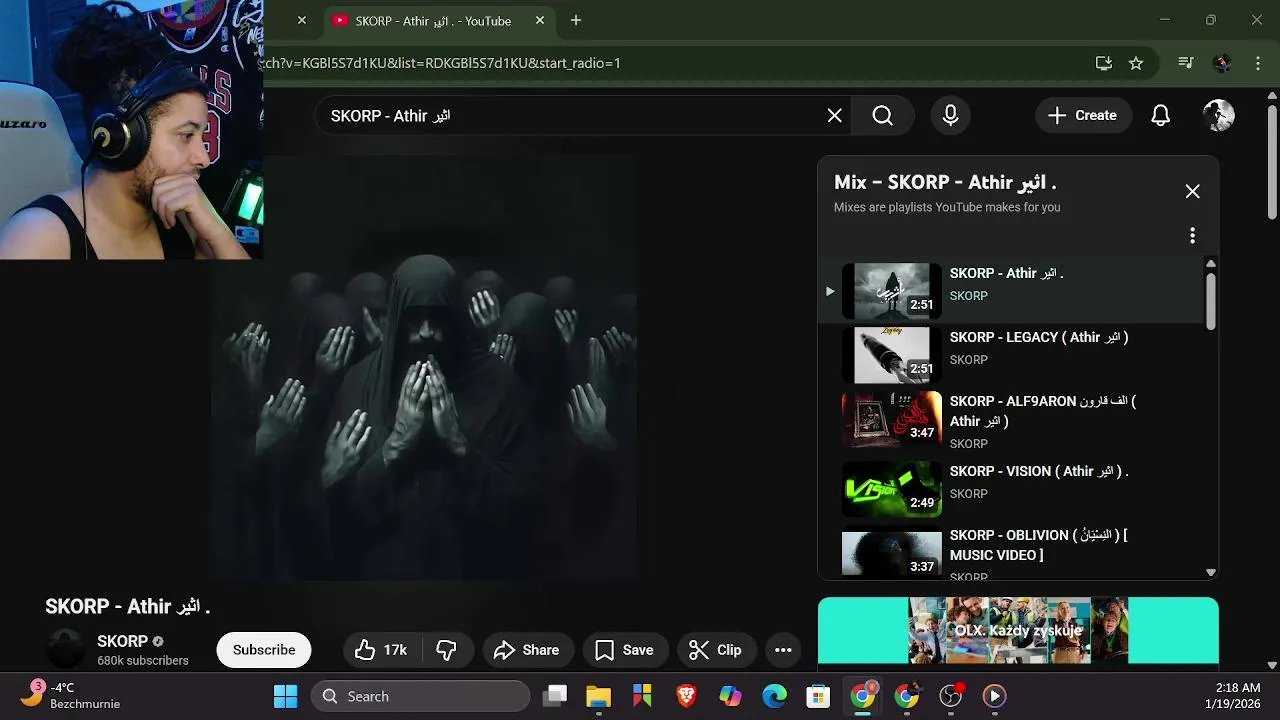Open the weather widget showing -4°C
Viewport: 1280px width, 720px height.
click(72, 696)
